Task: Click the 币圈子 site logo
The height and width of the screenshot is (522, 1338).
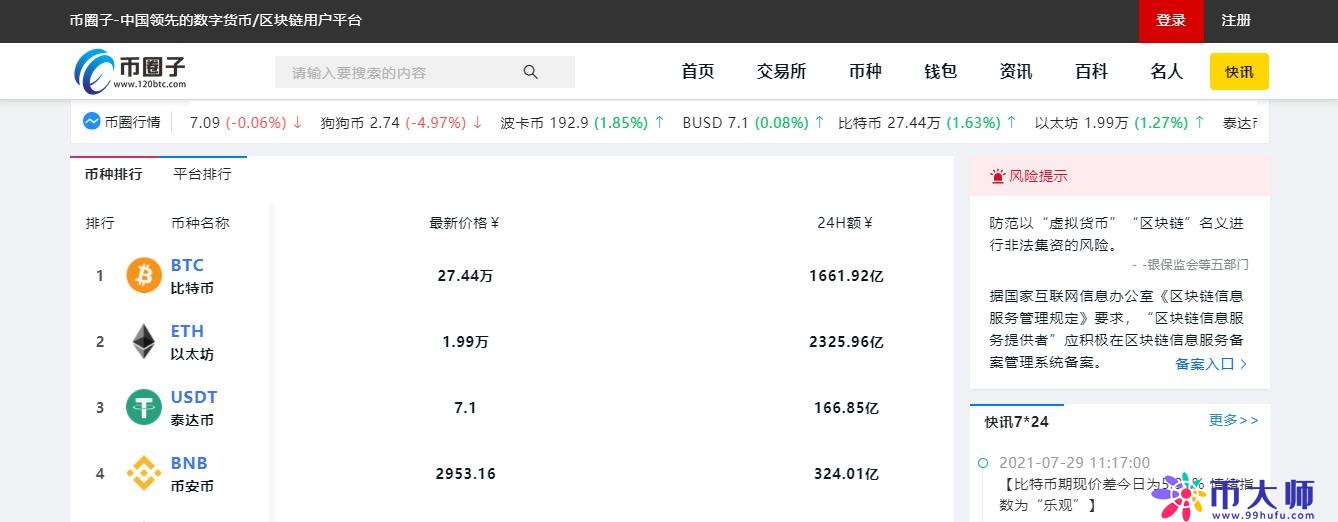Action: pos(130,71)
